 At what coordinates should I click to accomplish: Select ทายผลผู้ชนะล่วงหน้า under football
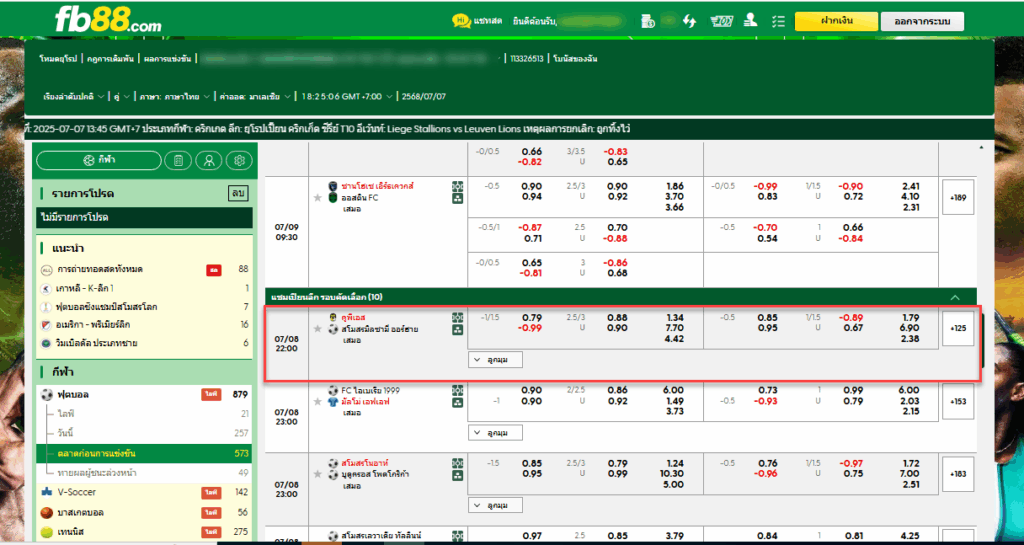point(145,473)
